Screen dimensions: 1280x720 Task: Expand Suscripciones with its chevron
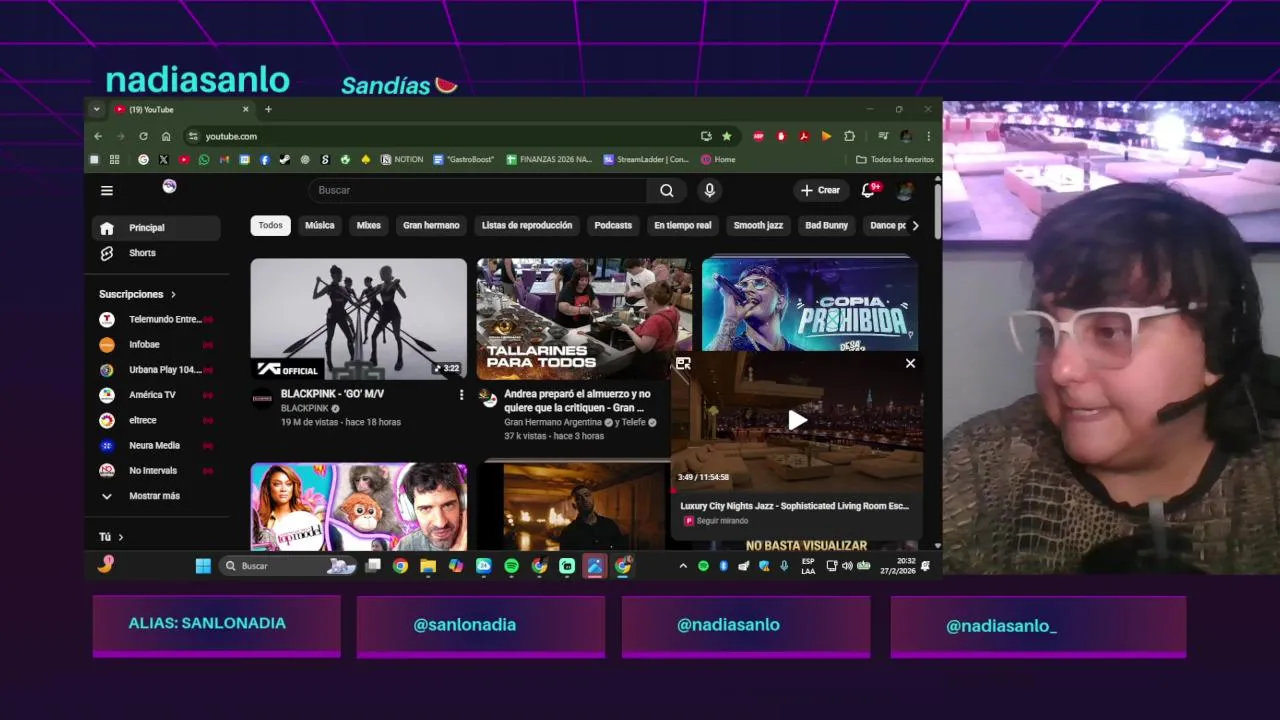173,294
